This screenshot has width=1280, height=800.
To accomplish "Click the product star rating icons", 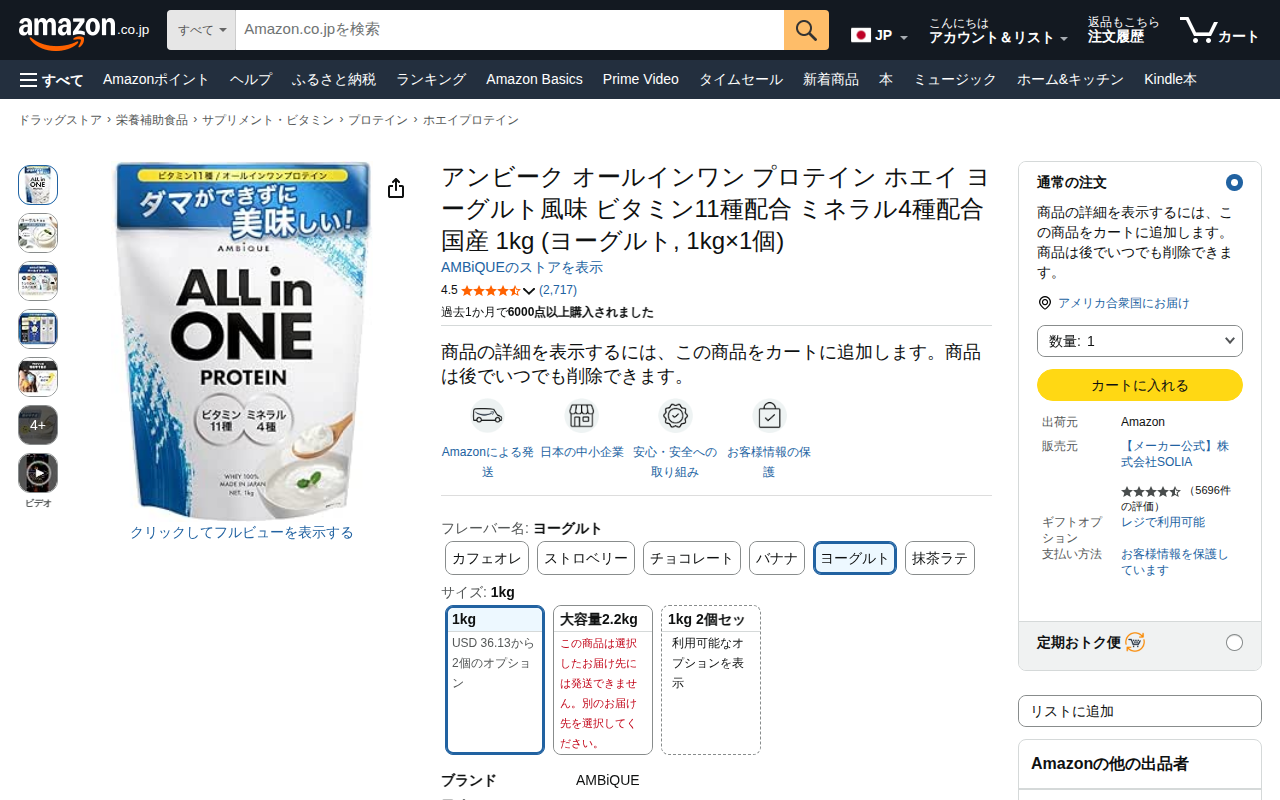I will pos(490,291).
